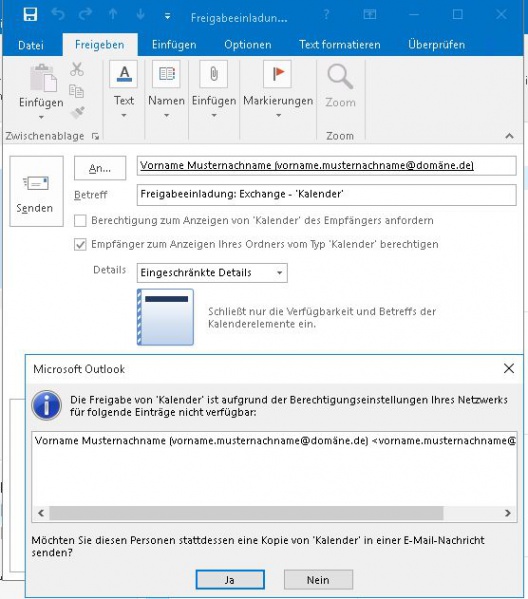Open quick access toolbar customization arrow
The width and height of the screenshot is (528, 599).
(167, 16)
